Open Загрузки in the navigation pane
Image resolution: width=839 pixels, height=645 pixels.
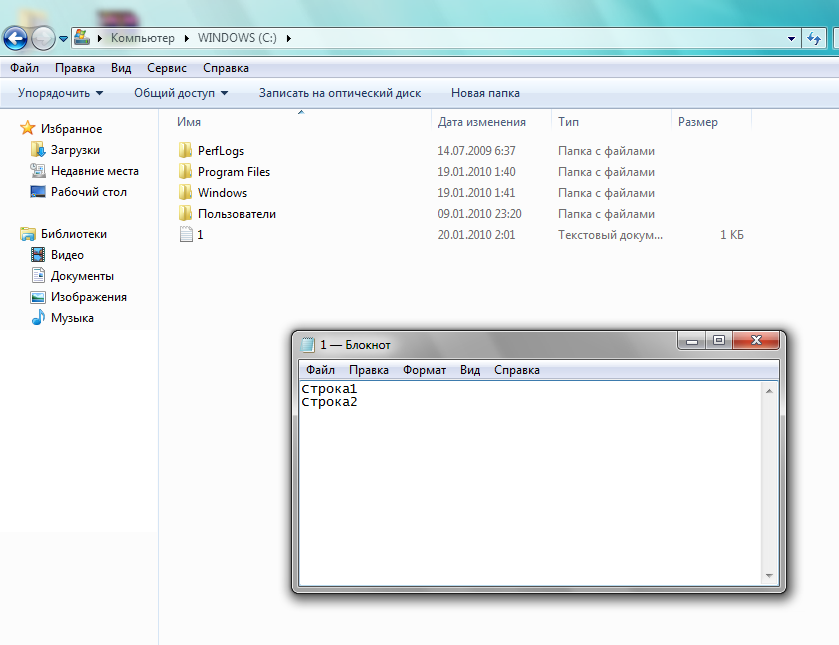75,150
